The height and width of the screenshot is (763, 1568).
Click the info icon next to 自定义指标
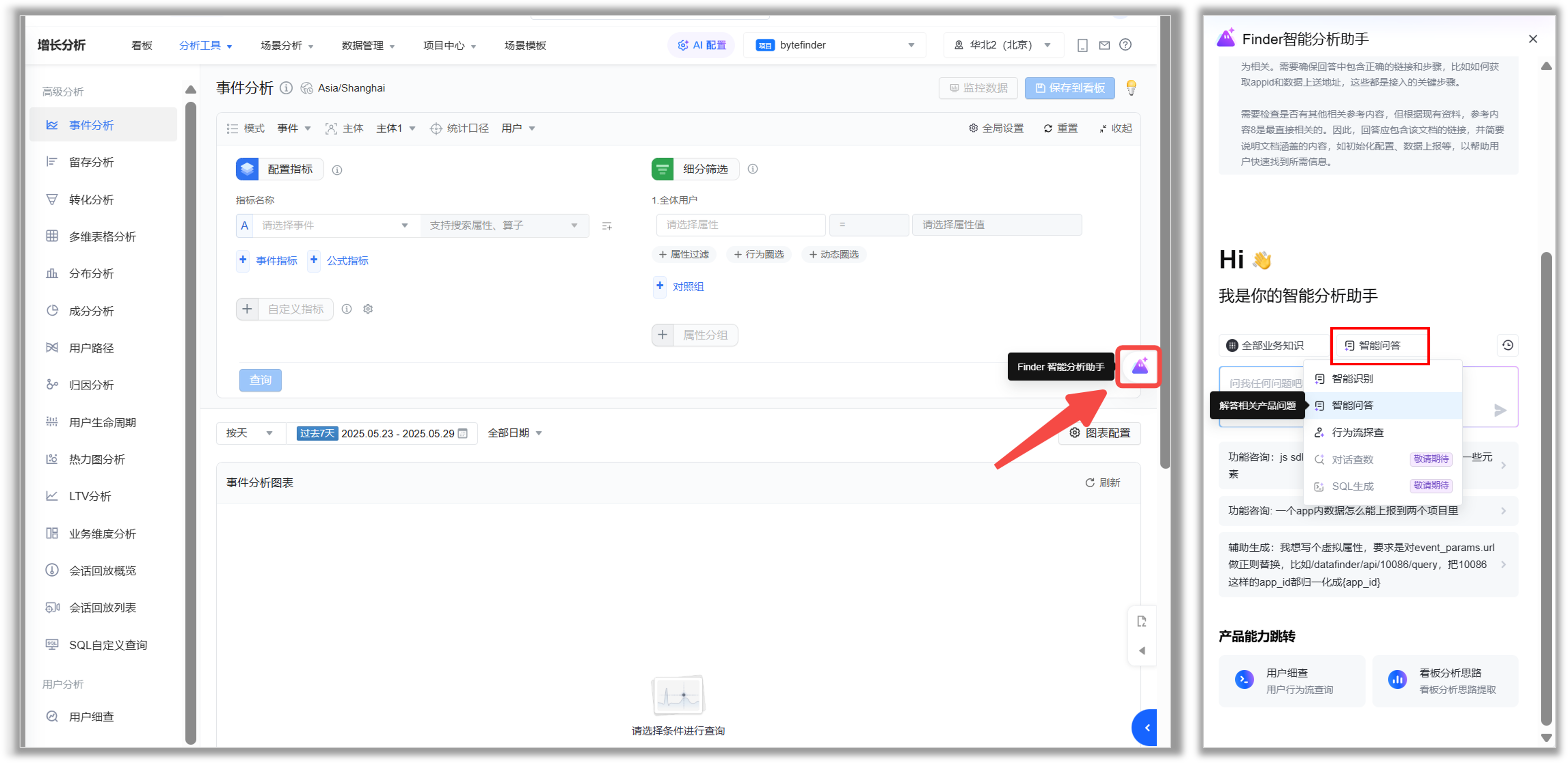[x=346, y=309]
